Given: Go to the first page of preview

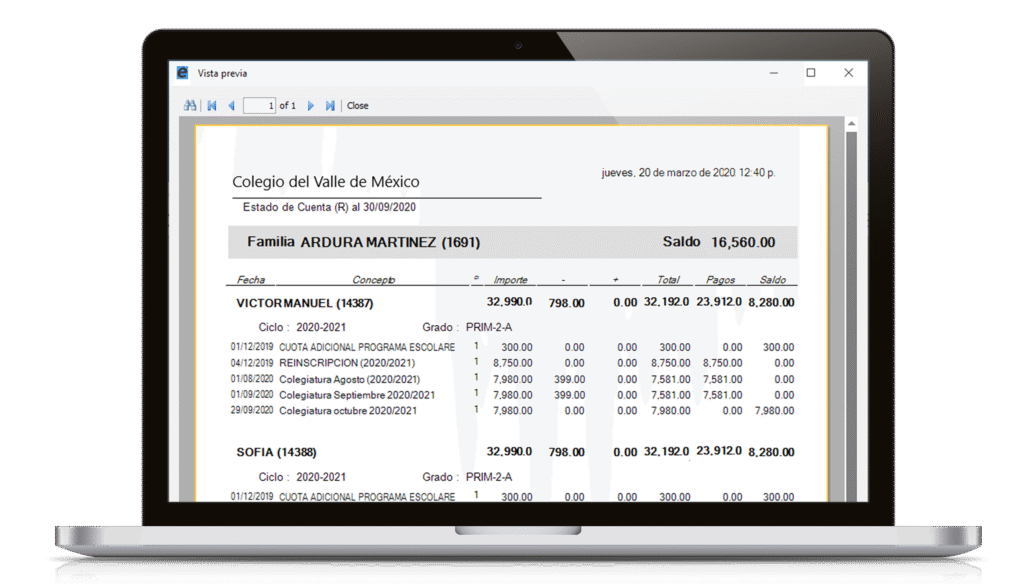Looking at the screenshot, I should 211,105.
